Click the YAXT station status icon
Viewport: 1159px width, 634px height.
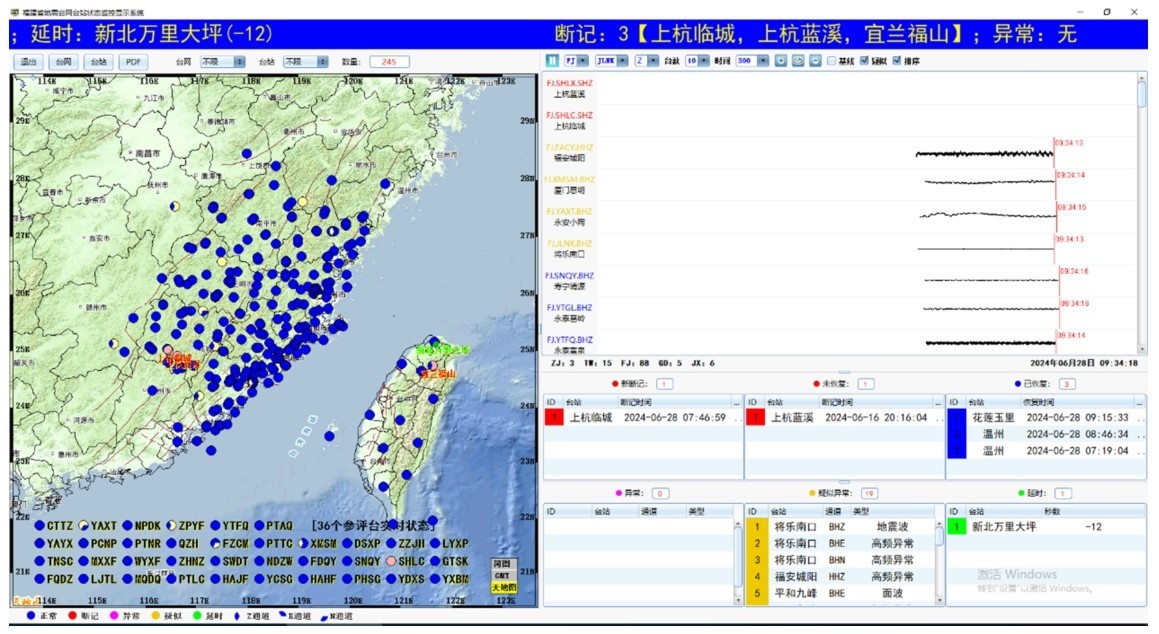pos(83,525)
